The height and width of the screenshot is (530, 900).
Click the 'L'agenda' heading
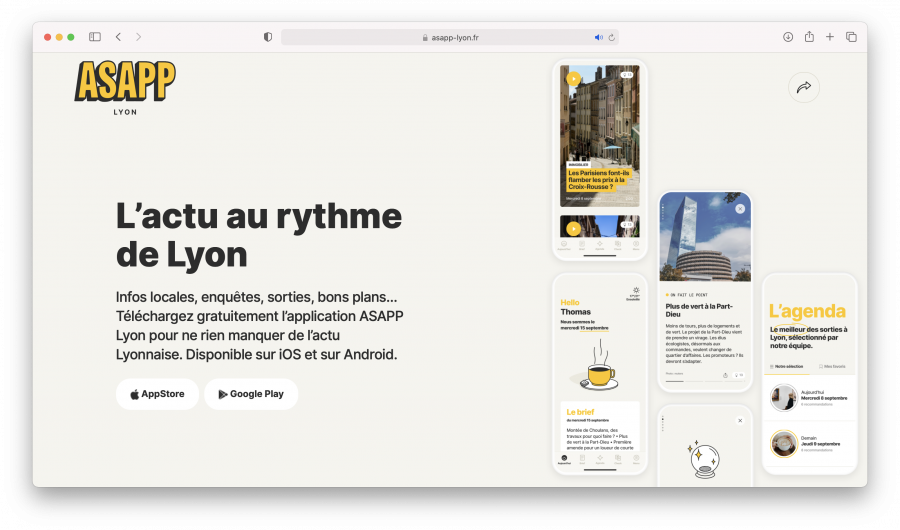(808, 311)
